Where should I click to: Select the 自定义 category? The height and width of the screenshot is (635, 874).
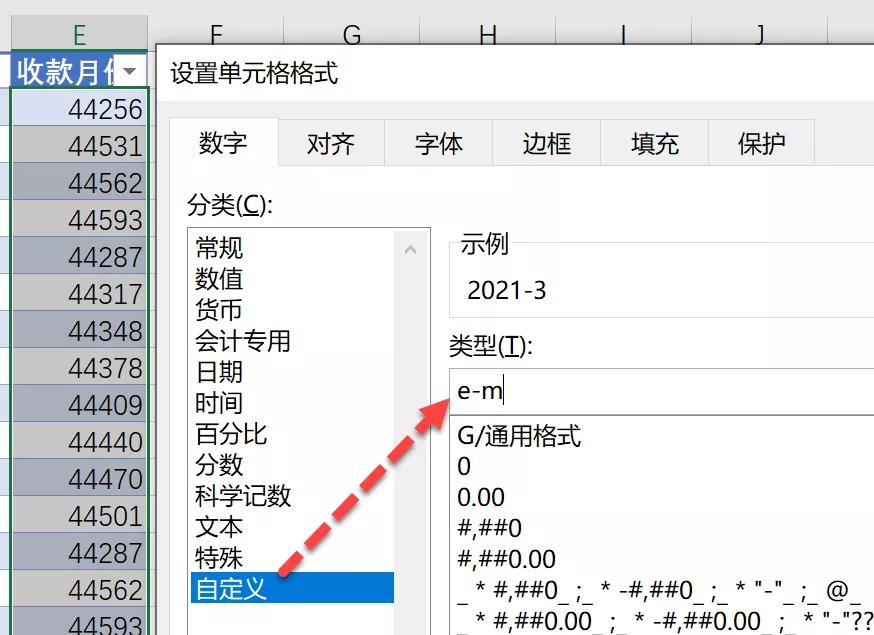pos(231,589)
